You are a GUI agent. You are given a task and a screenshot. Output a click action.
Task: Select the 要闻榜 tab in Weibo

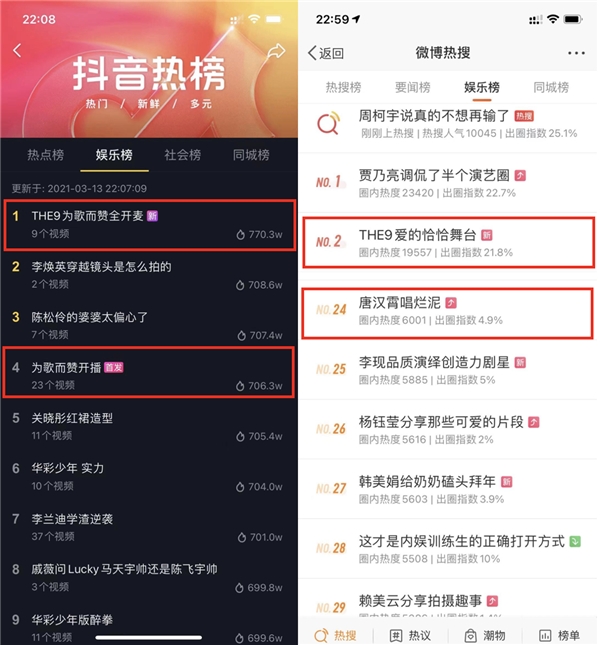pyautogui.click(x=412, y=87)
